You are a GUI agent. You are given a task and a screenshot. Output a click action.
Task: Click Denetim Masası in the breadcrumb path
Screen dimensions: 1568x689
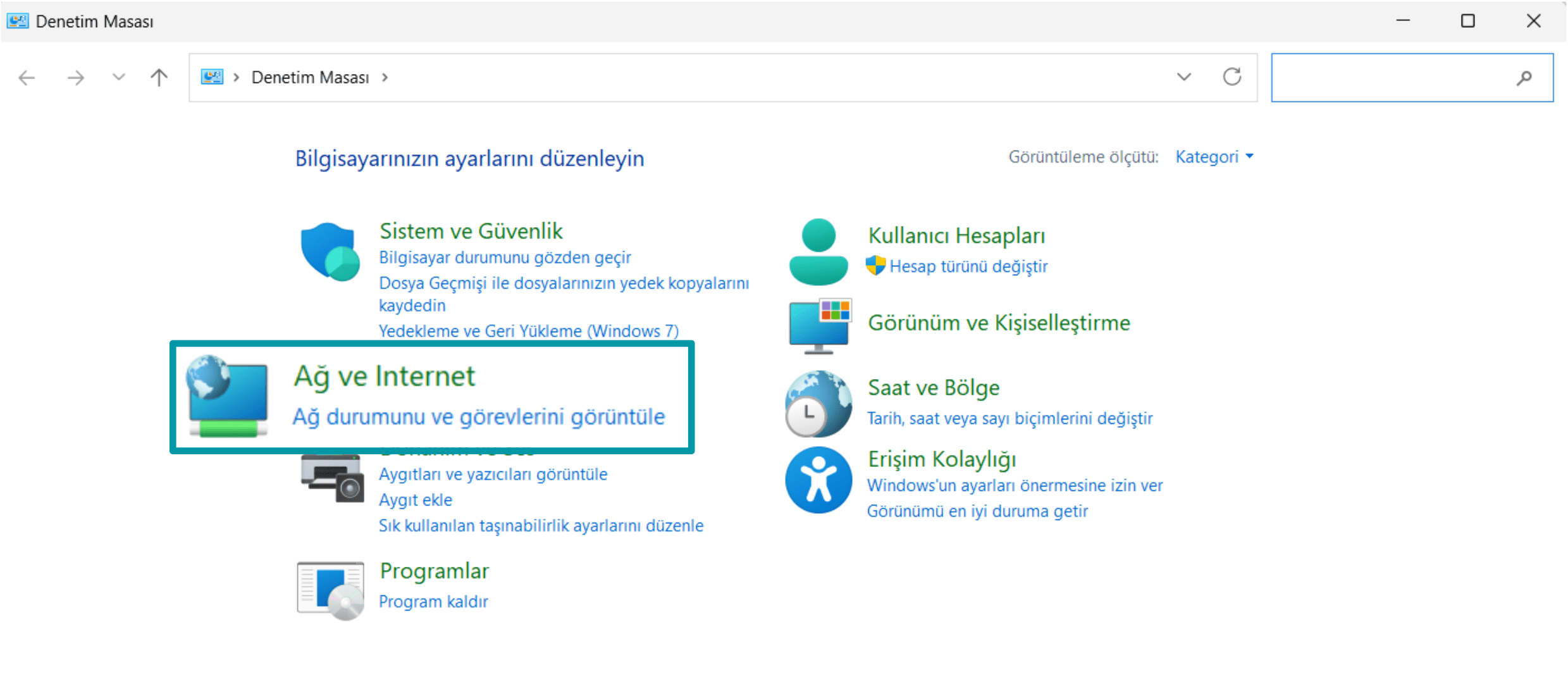(310, 77)
